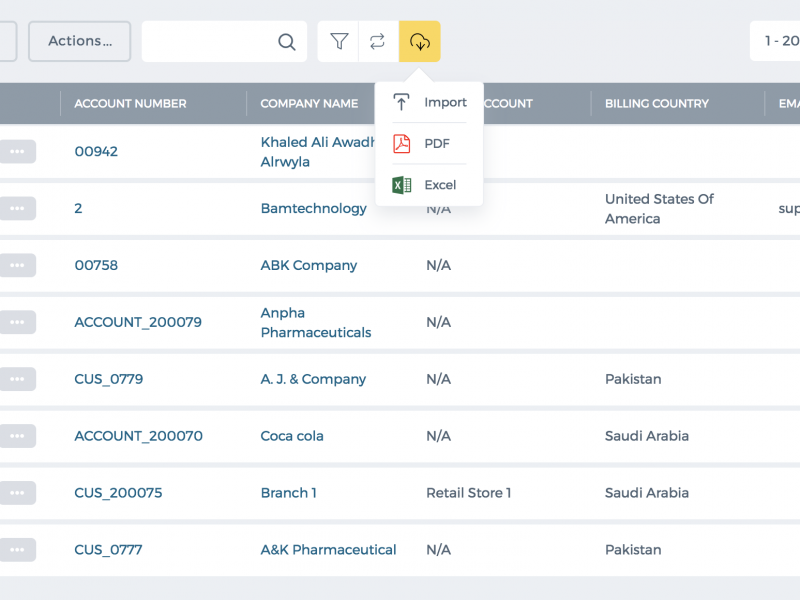This screenshot has width=800, height=600.
Task: Click the magnifier search icon
Action: (287, 42)
